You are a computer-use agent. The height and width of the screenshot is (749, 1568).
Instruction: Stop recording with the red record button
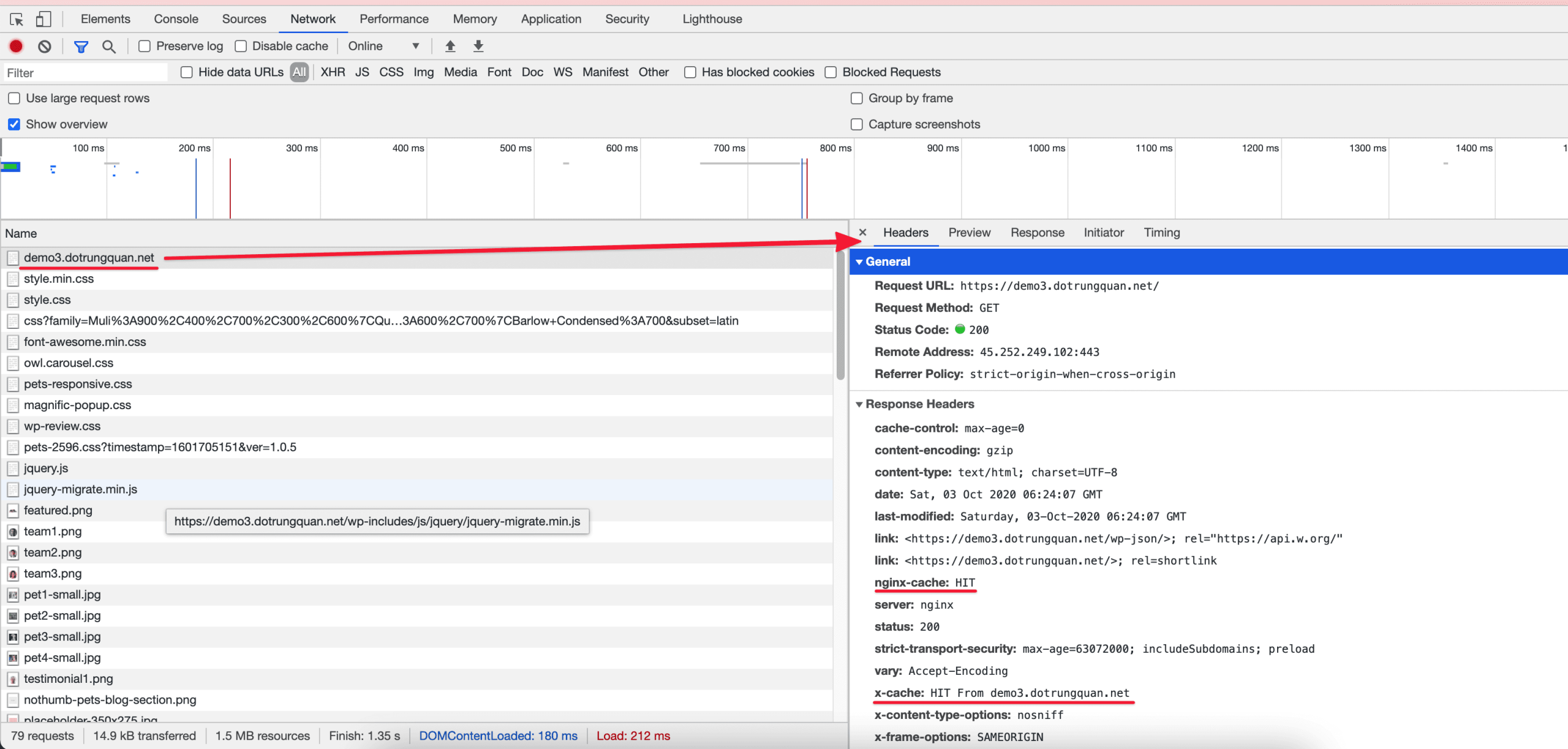tap(16, 46)
